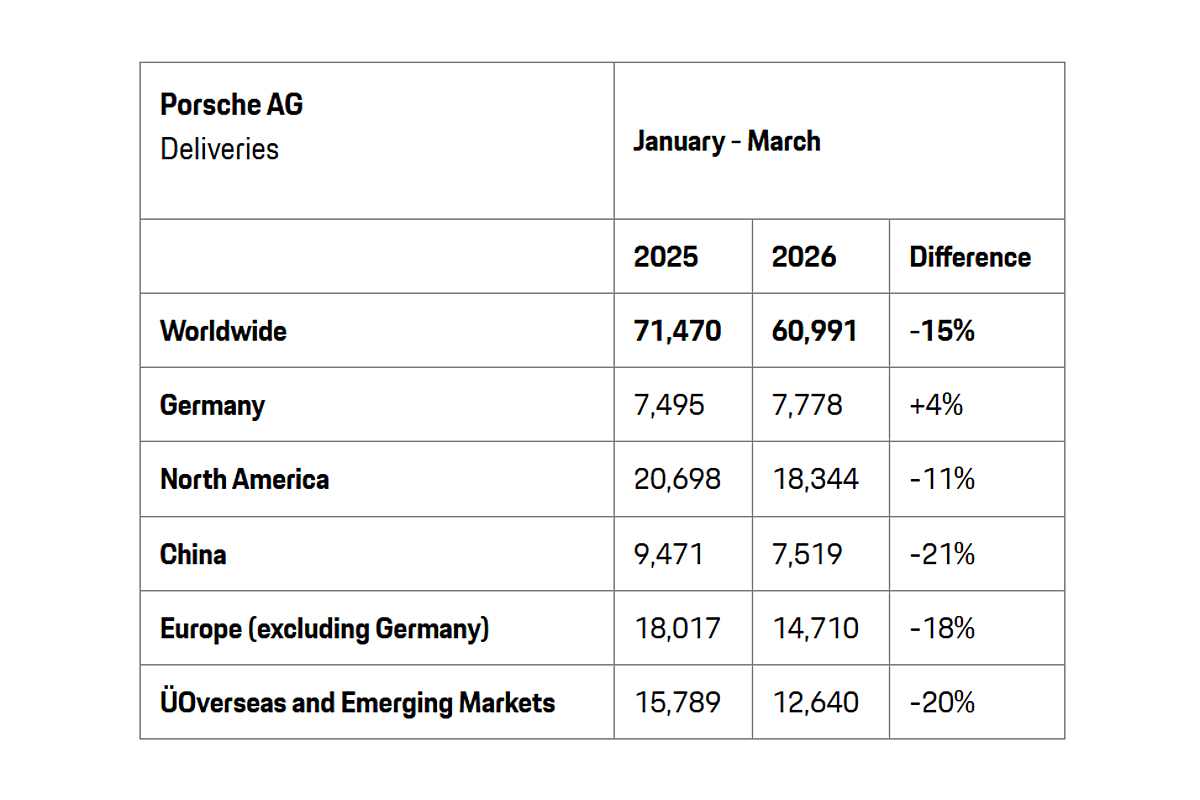Click the Difference column header
Viewport: 1200px width, 800px height.
(x=969, y=257)
